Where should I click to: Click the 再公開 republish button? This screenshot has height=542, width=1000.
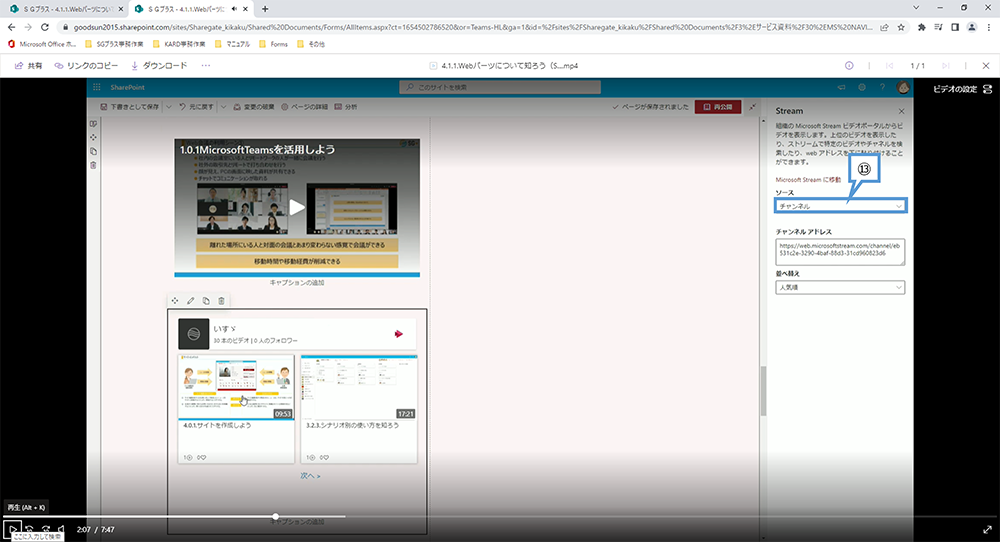tap(717, 106)
